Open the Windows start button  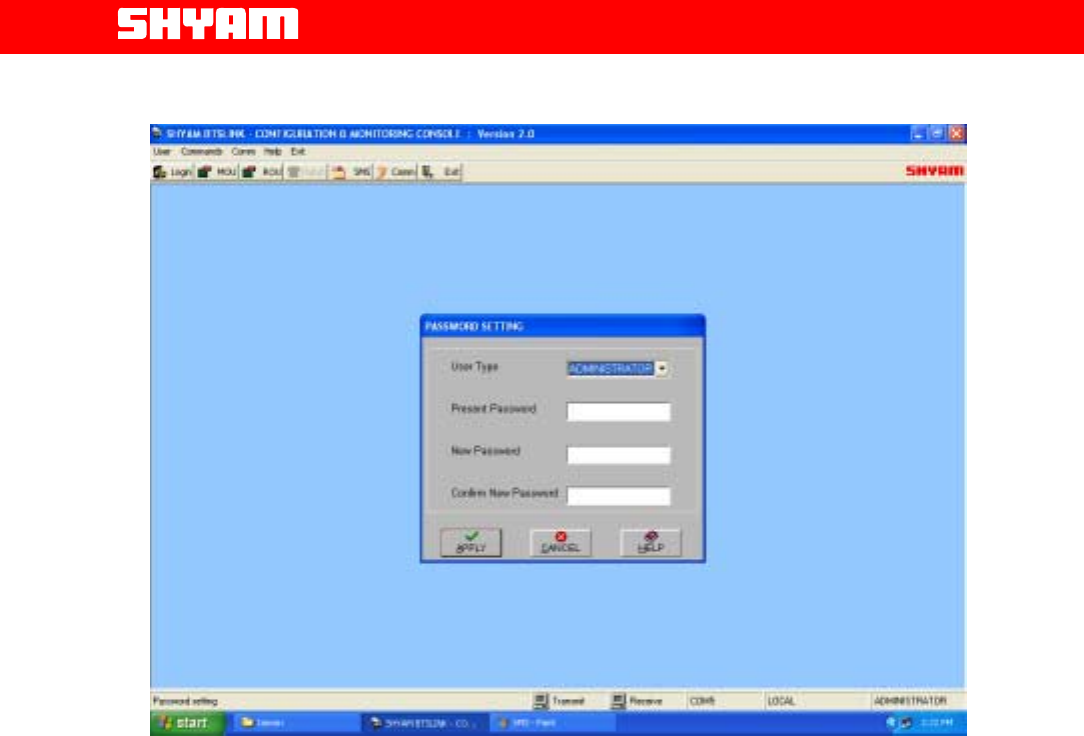pos(187,723)
